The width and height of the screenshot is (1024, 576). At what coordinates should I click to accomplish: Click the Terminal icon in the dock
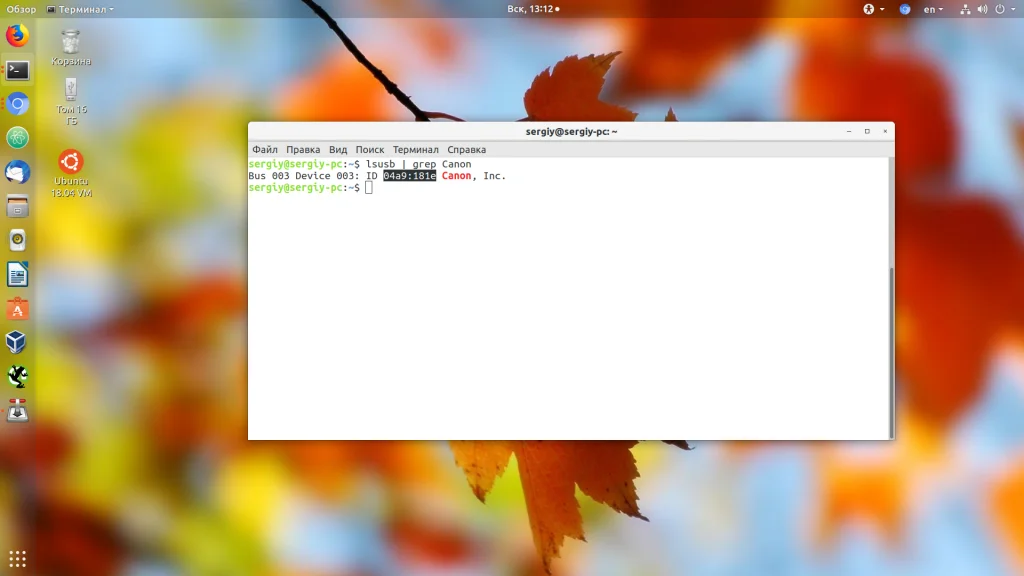18,70
